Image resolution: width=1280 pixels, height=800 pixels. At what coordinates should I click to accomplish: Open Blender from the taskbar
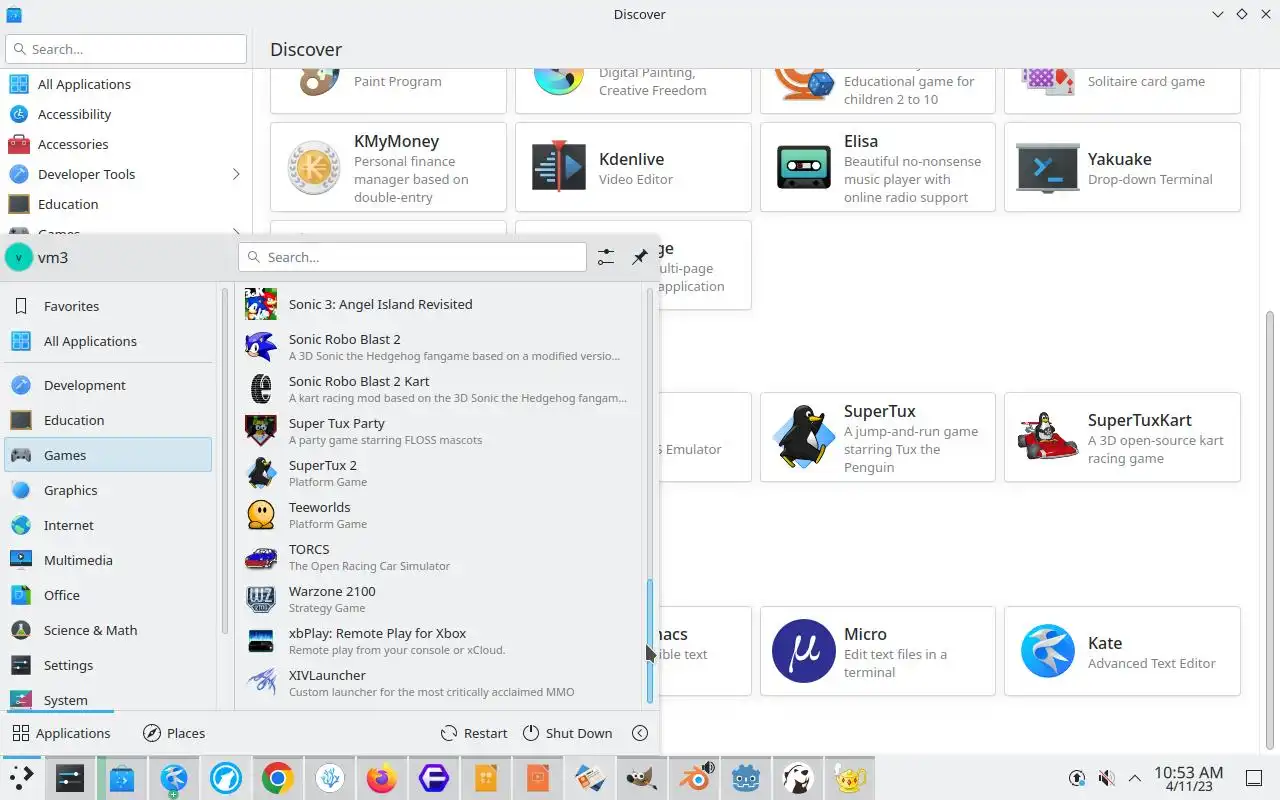[x=693, y=778]
